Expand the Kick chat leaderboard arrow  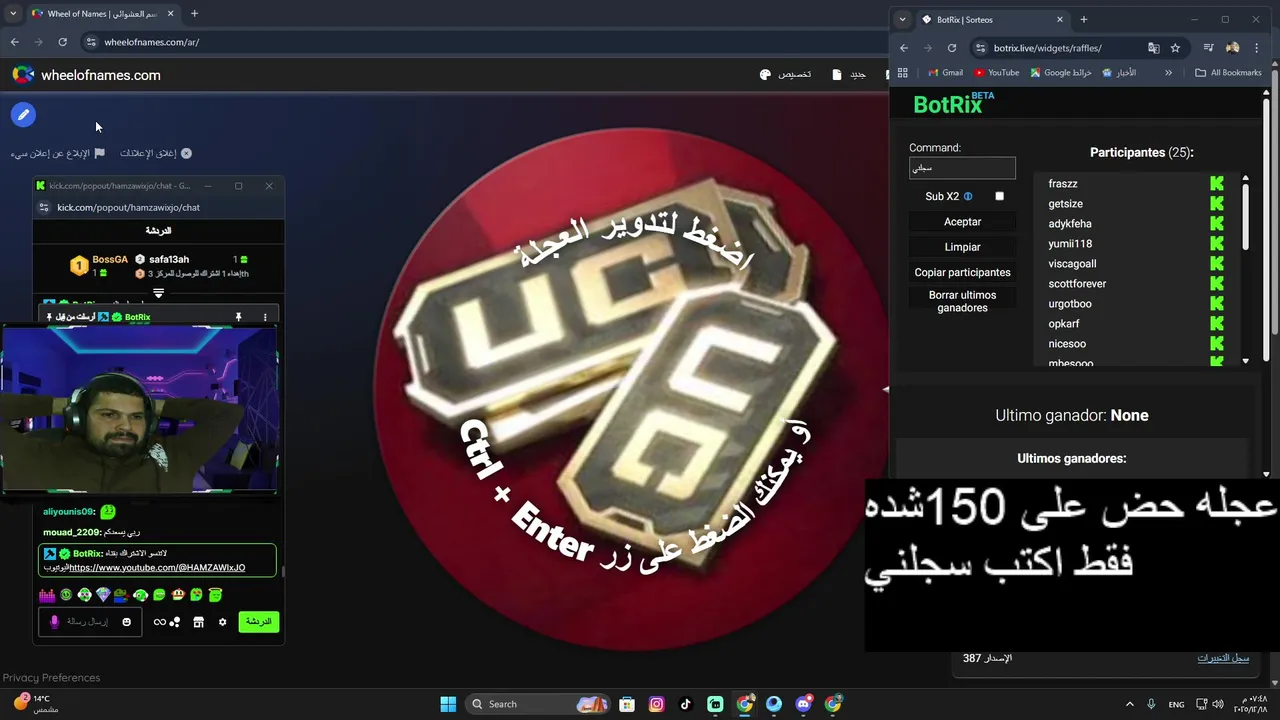158,293
